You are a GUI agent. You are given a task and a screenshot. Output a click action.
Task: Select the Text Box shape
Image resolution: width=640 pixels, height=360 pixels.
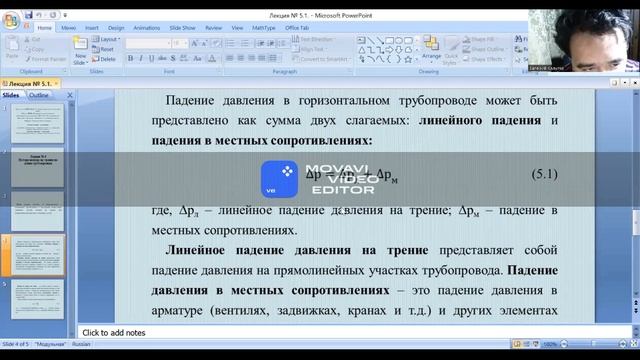click(361, 40)
